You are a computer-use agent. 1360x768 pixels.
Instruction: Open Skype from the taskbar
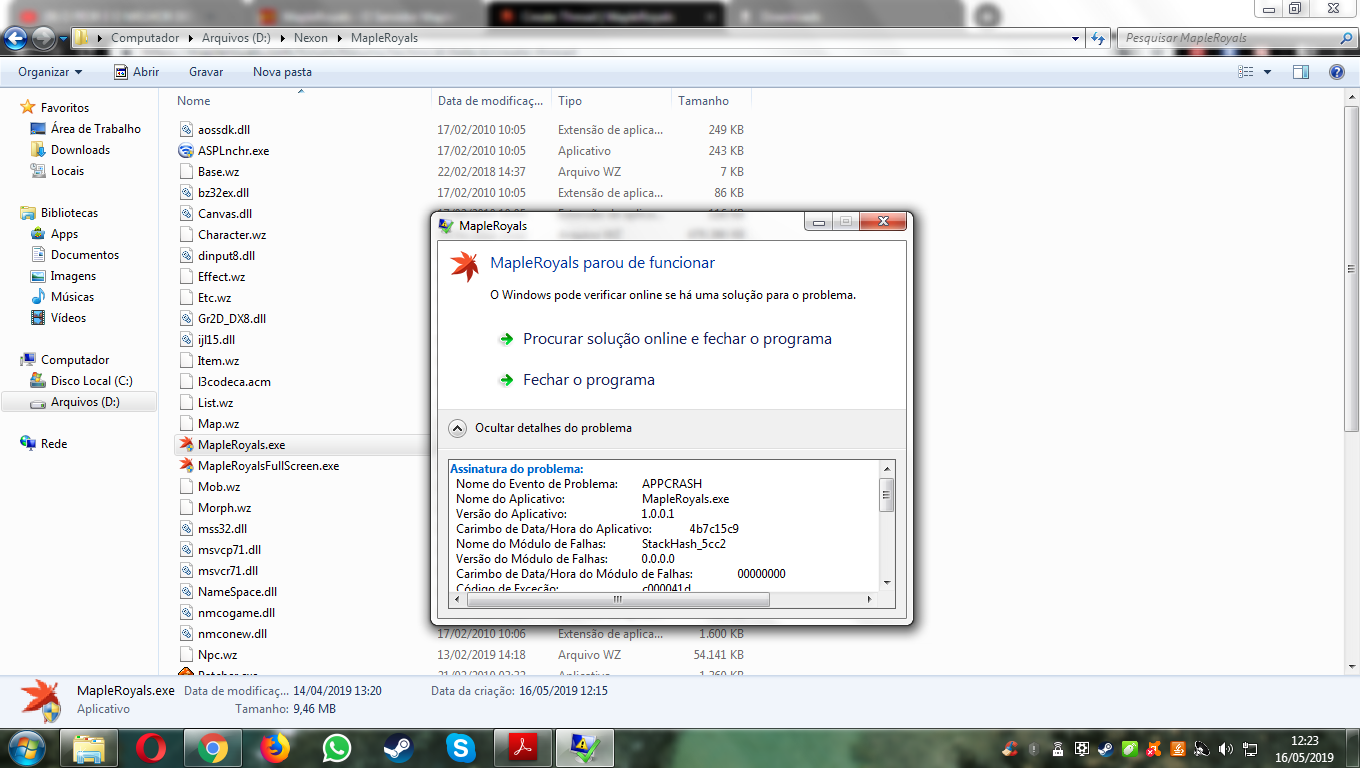(x=461, y=748)
